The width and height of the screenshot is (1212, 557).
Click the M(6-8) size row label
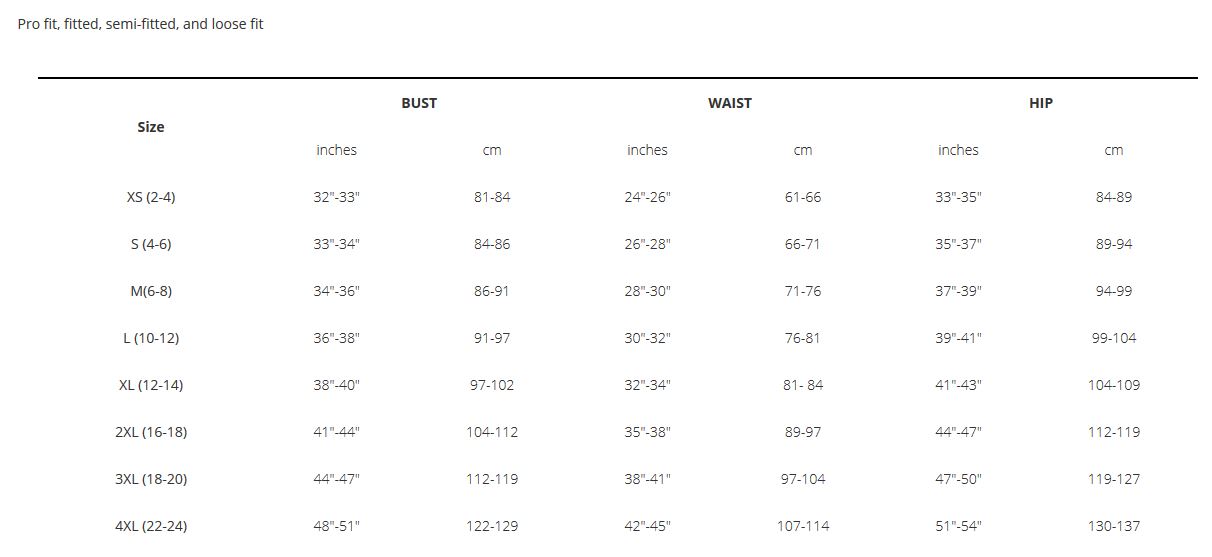pos(151,291)
